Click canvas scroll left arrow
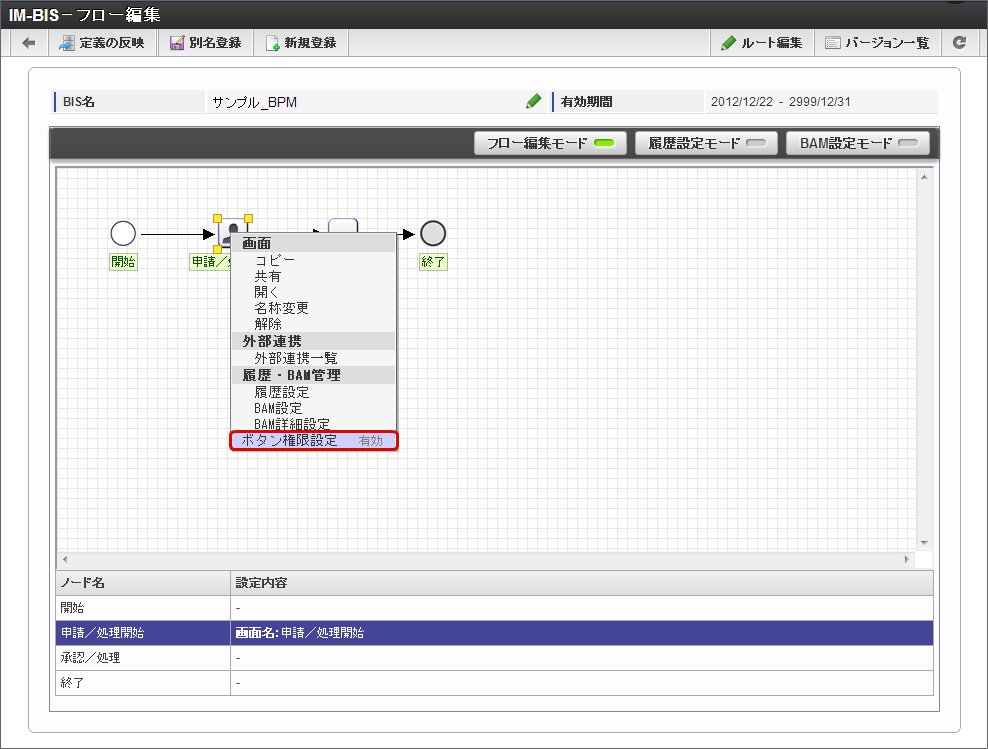 [64, 559]
